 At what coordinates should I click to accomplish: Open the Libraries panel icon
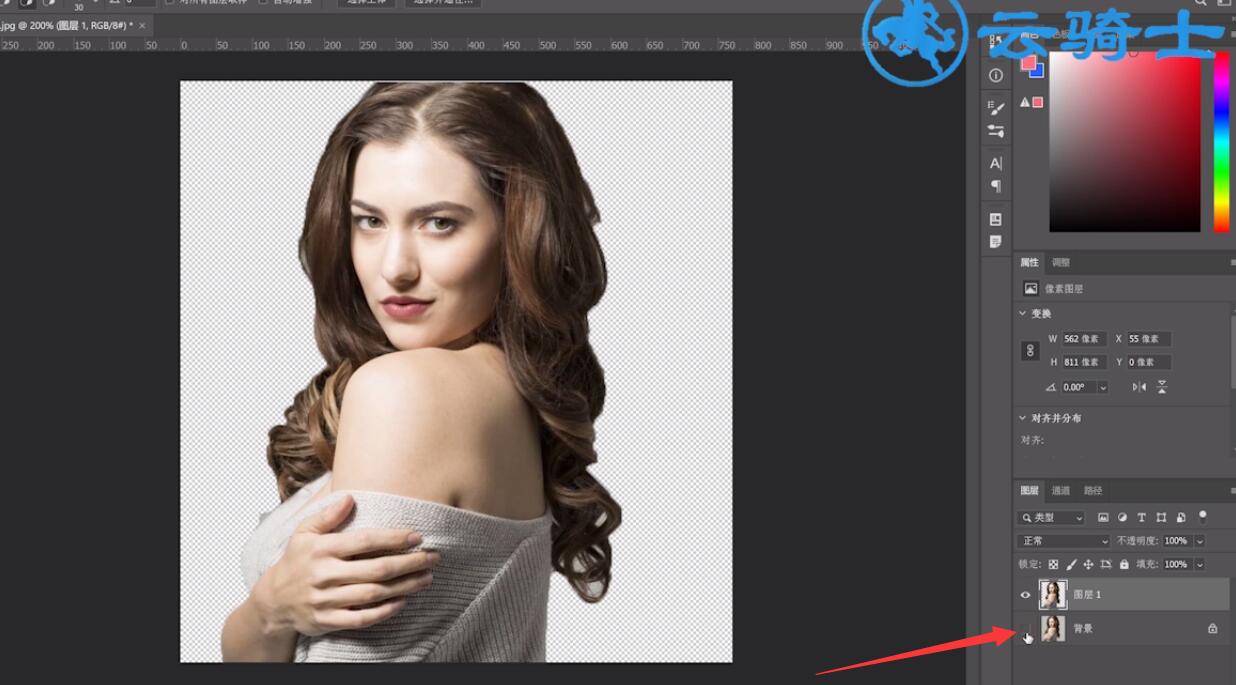(995, 219)
